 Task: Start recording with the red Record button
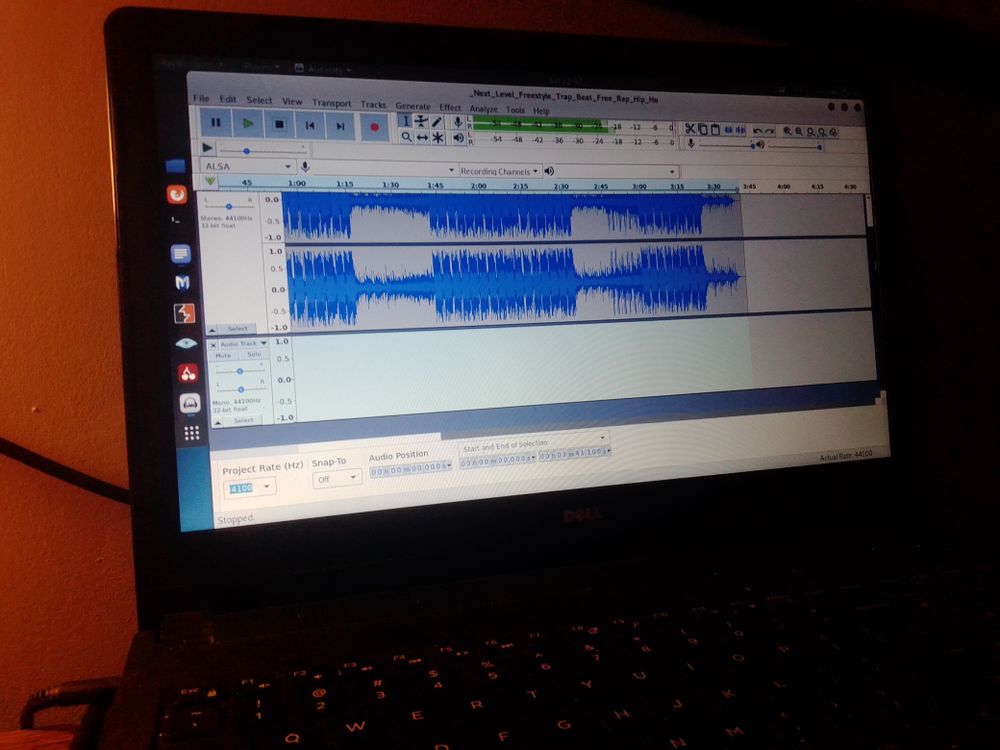pos(374,127)
